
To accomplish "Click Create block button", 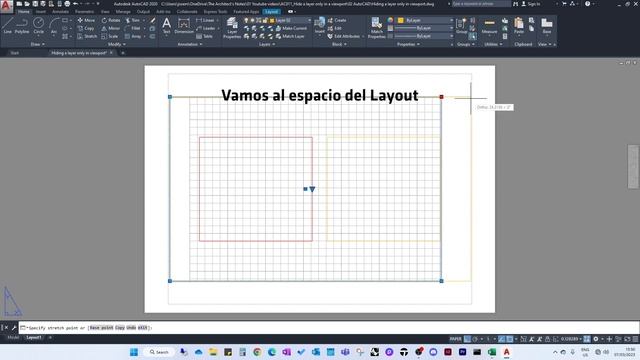I will 337,20.
